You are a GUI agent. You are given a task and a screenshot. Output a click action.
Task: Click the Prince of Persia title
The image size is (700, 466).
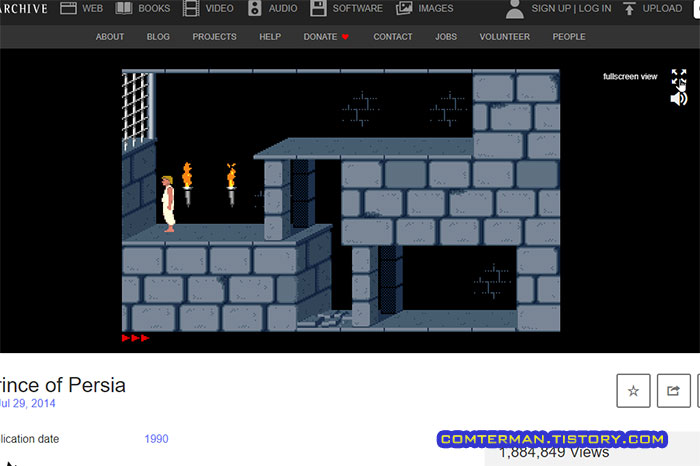[x=62, y=385]
